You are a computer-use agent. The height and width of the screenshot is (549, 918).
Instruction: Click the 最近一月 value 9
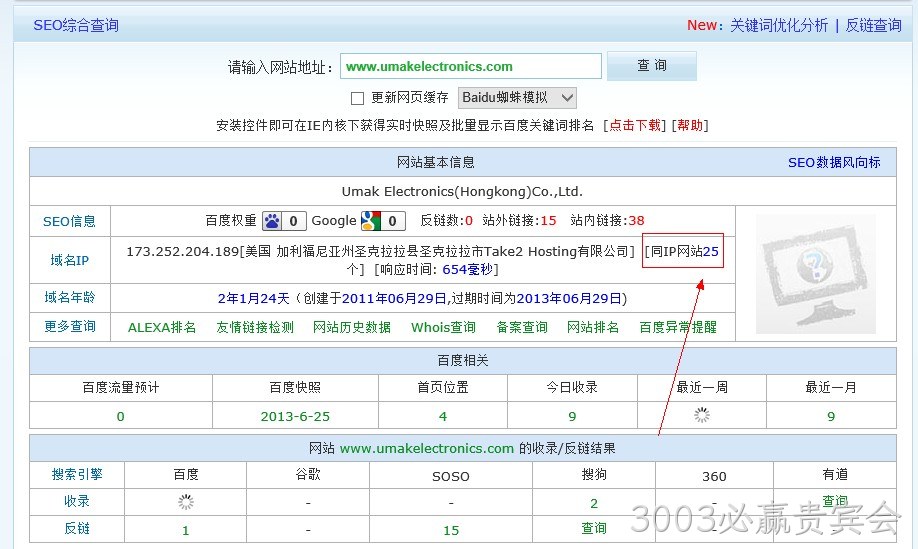831,416
